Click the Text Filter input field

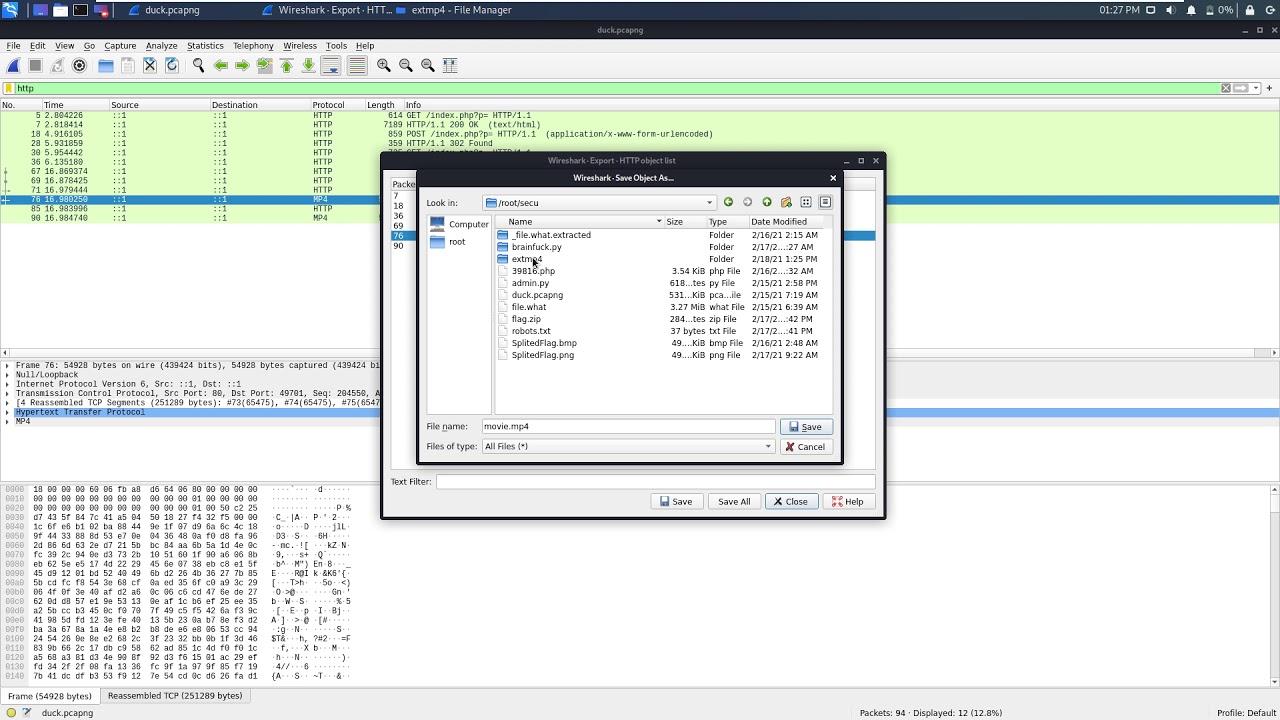click(x=655, y=482)
